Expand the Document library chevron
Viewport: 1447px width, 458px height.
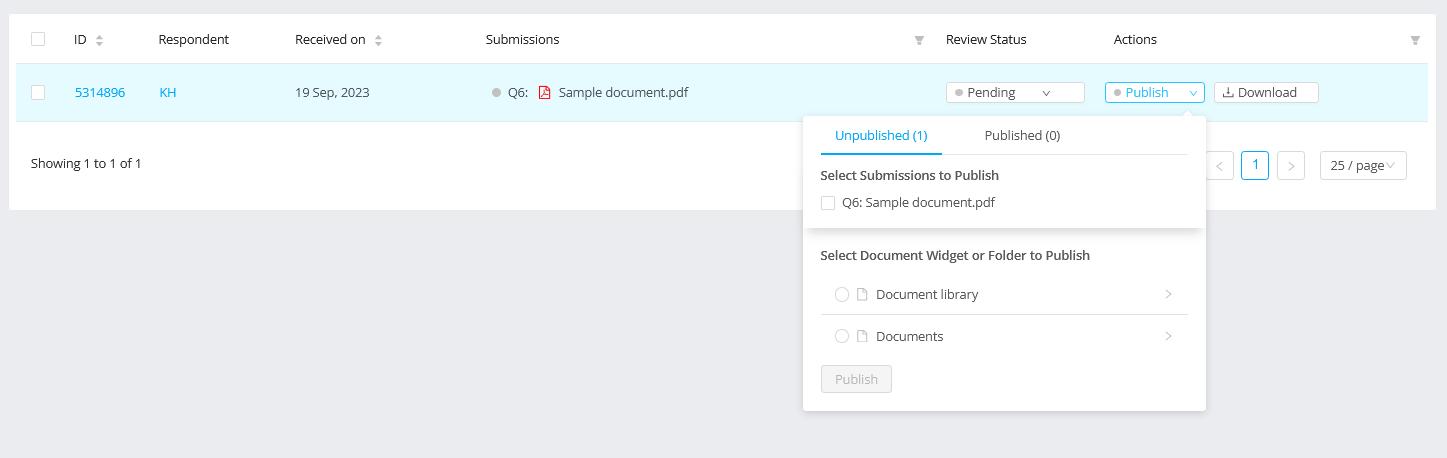pyautogui.click(x=1168, y=294)
